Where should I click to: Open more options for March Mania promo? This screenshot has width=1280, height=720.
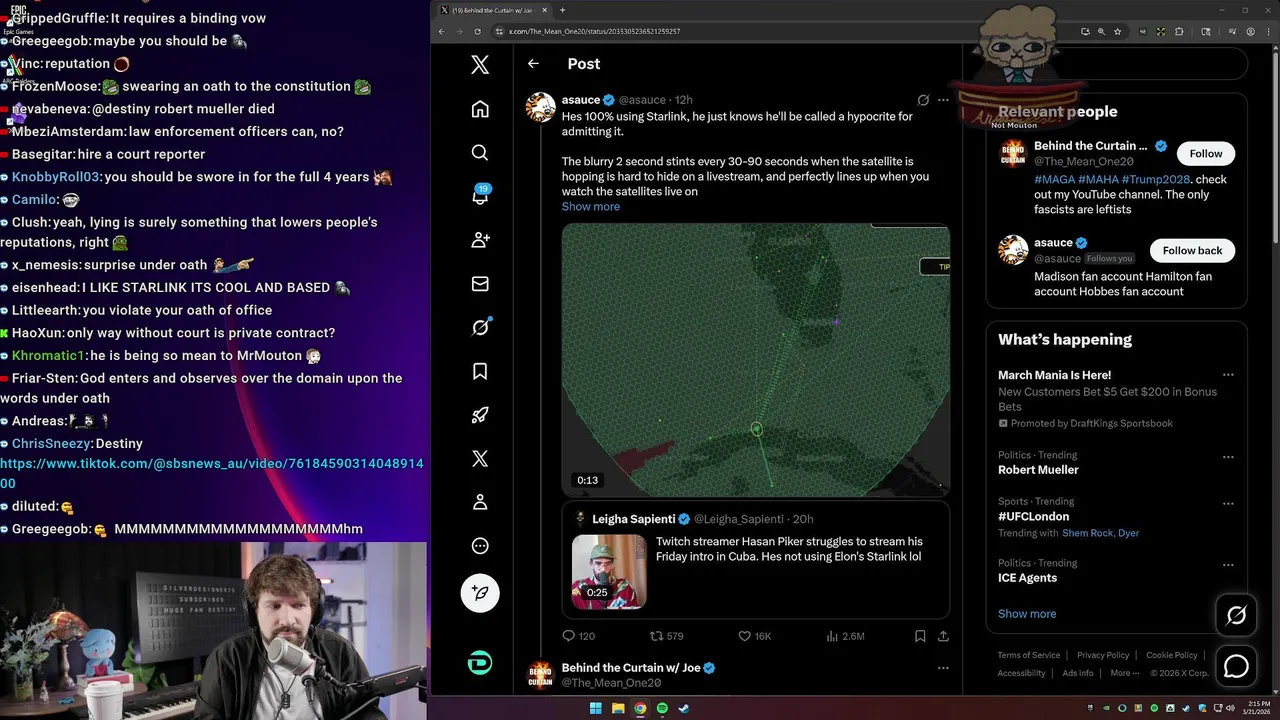(x=1228, y=375)
